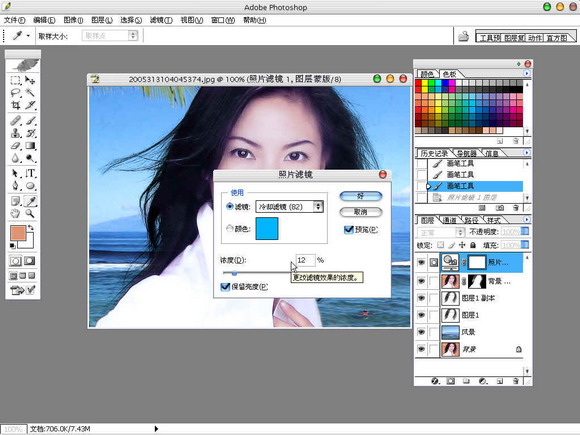Select the Rectangular Marquee tool

click(x=16, y=80)
